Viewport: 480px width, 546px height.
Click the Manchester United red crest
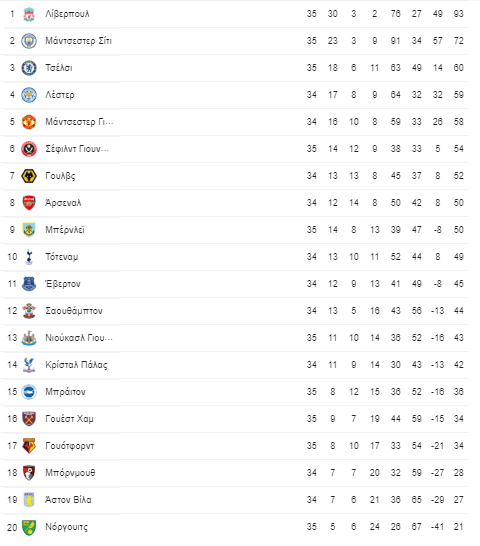[x=29, y=122]
